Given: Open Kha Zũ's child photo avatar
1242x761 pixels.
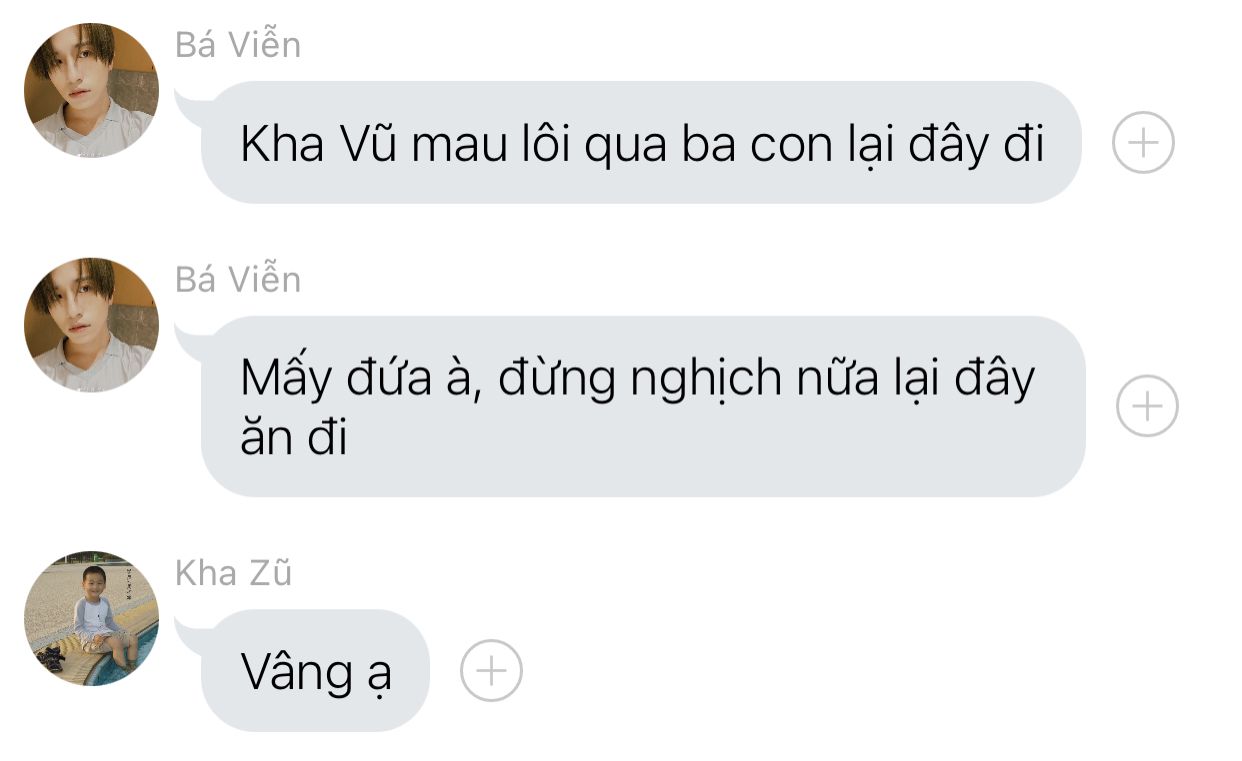Looking at the screenshot, I should tap(91, 618).
